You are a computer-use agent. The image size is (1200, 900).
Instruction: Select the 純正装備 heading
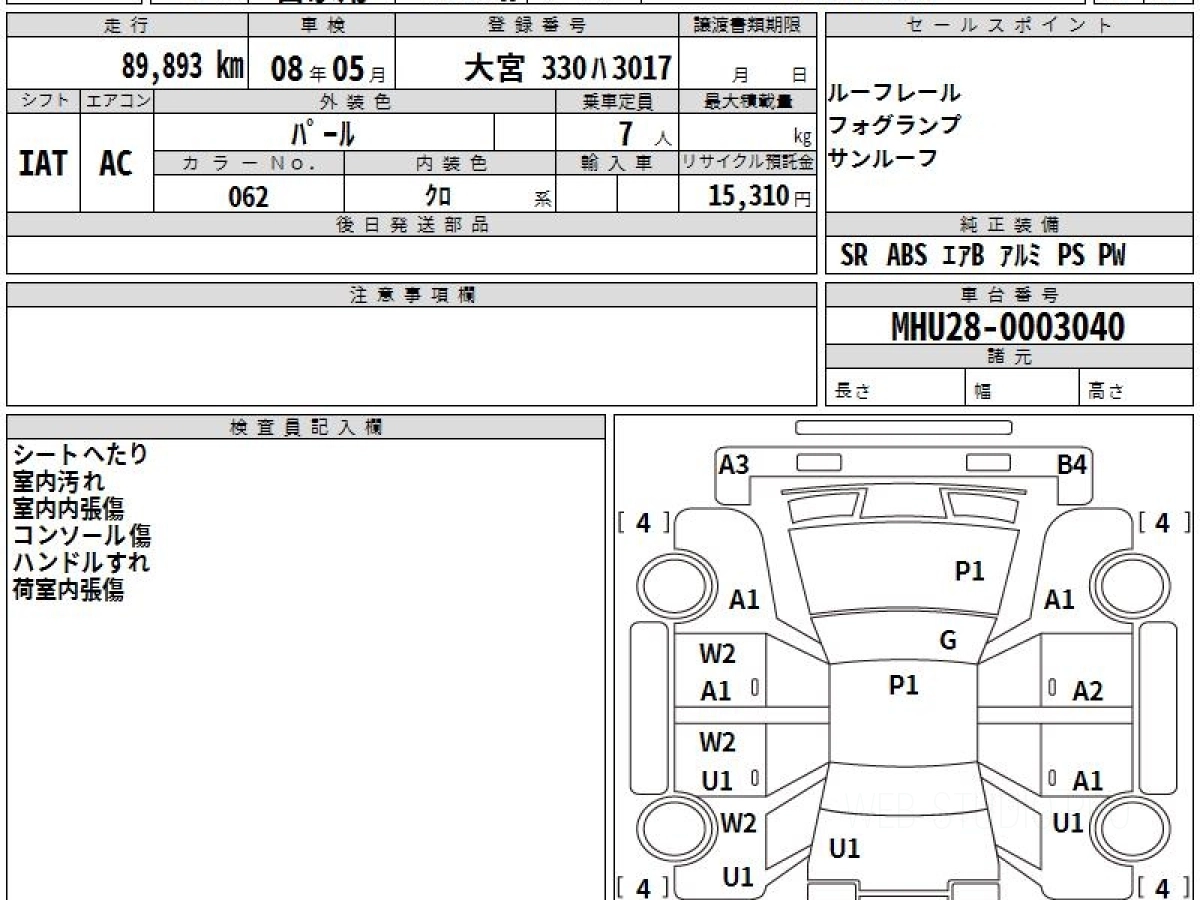1009,225
